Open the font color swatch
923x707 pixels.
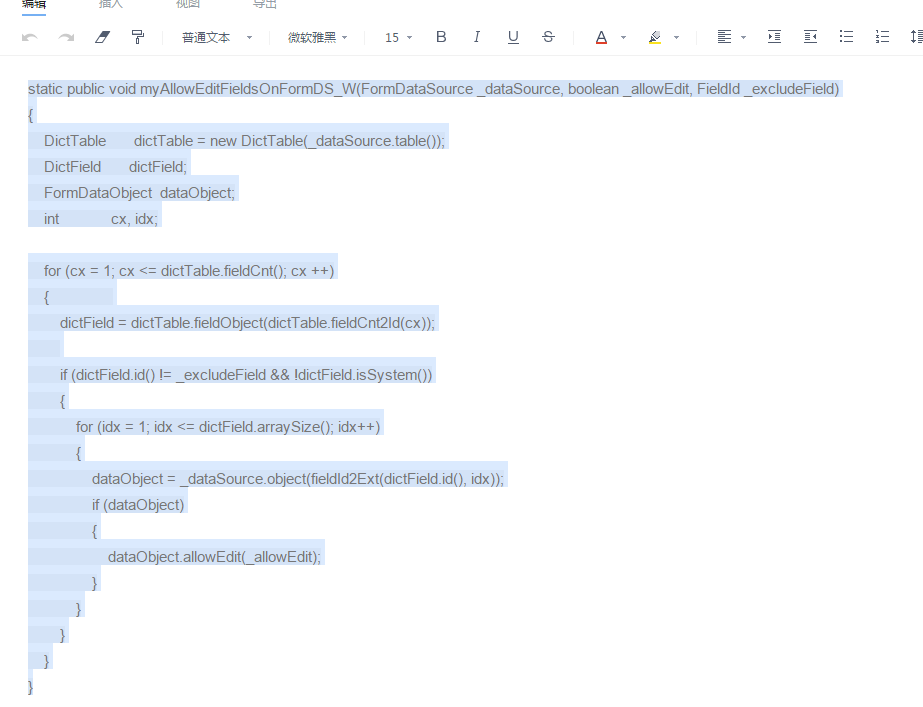coord(600,36)
